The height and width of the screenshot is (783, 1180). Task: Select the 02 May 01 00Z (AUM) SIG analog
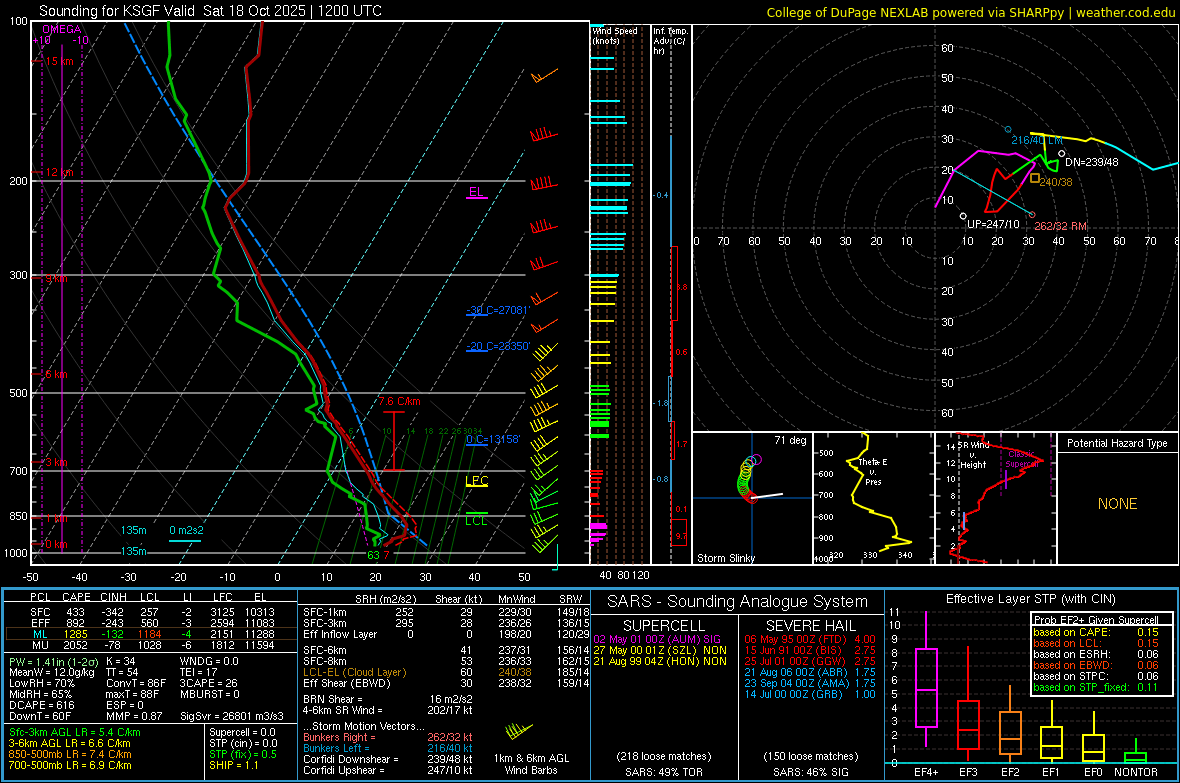(x=657, y=639)
